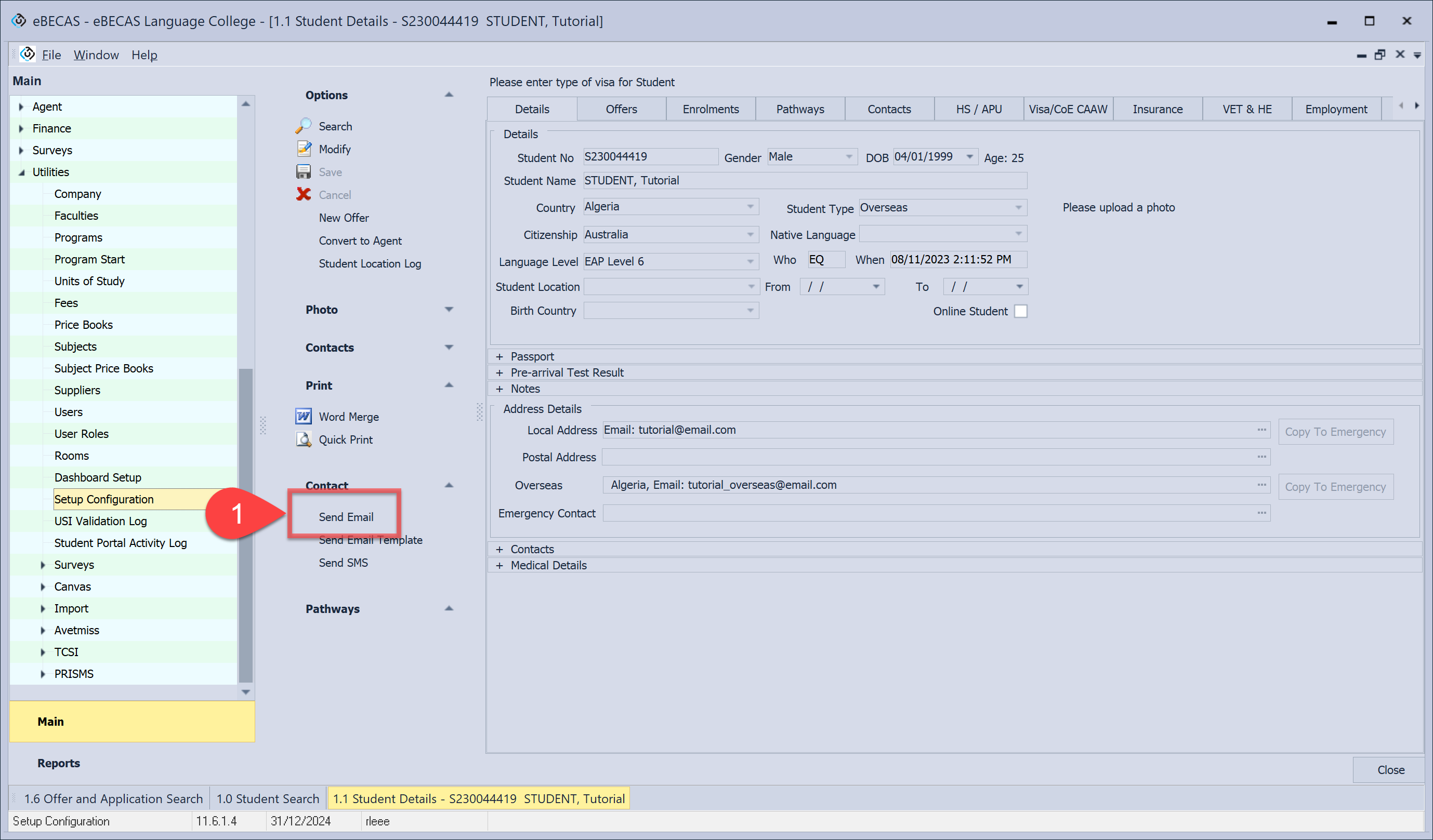Image resolution: width=1433 pixels, height=840 pixels.
Task: Click the Modify pencil icon
Action: [x=304, y=149]
